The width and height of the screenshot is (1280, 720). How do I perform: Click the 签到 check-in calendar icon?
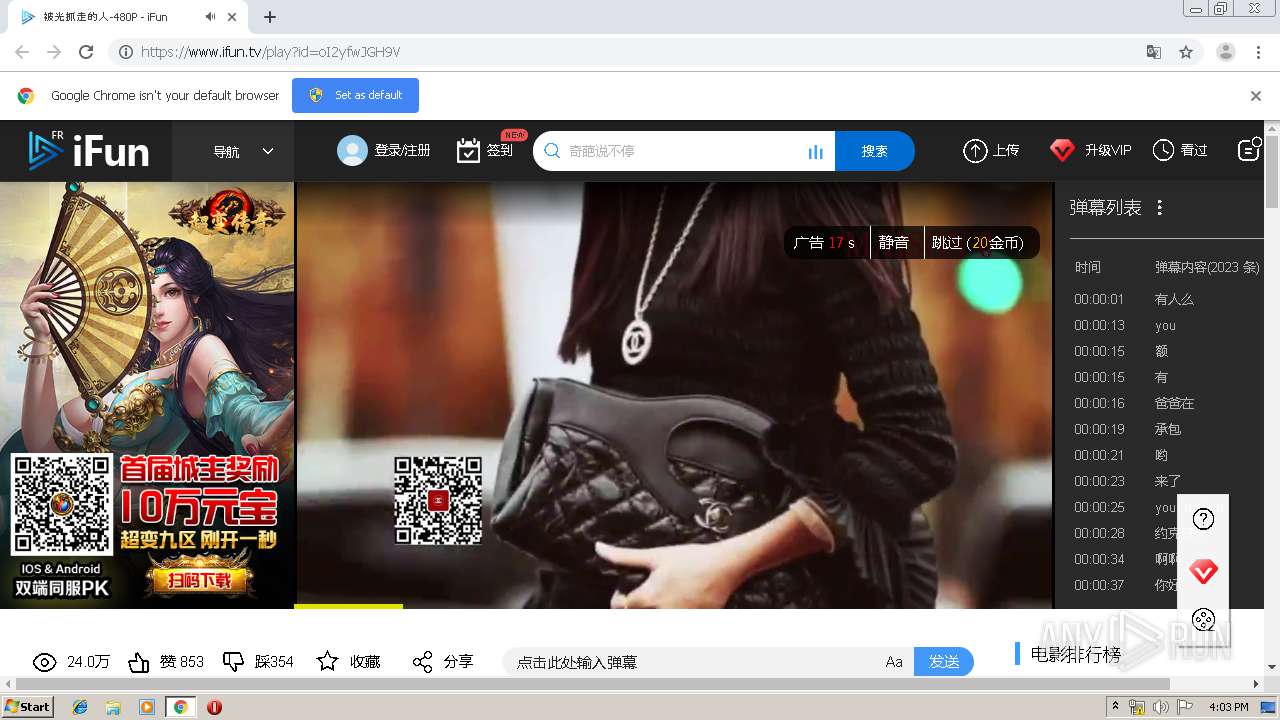point(468,151)
